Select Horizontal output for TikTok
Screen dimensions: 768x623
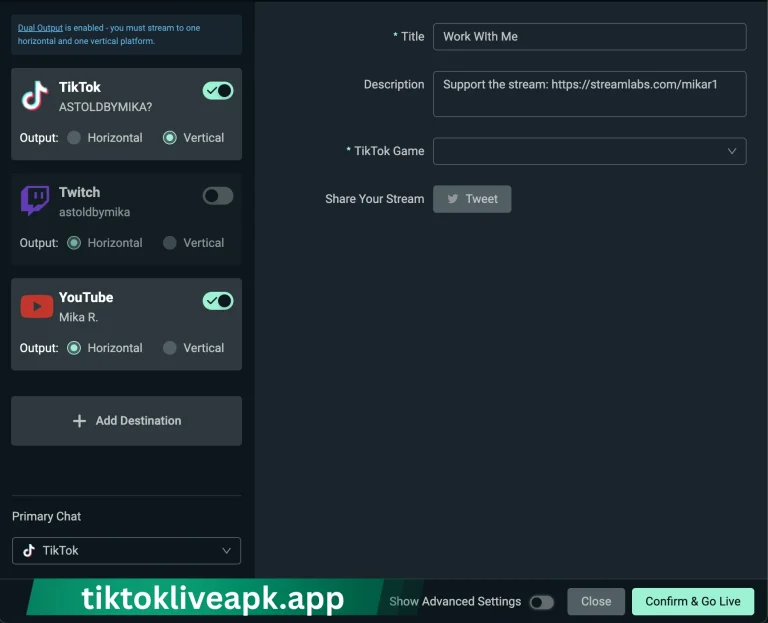[74, 138]
